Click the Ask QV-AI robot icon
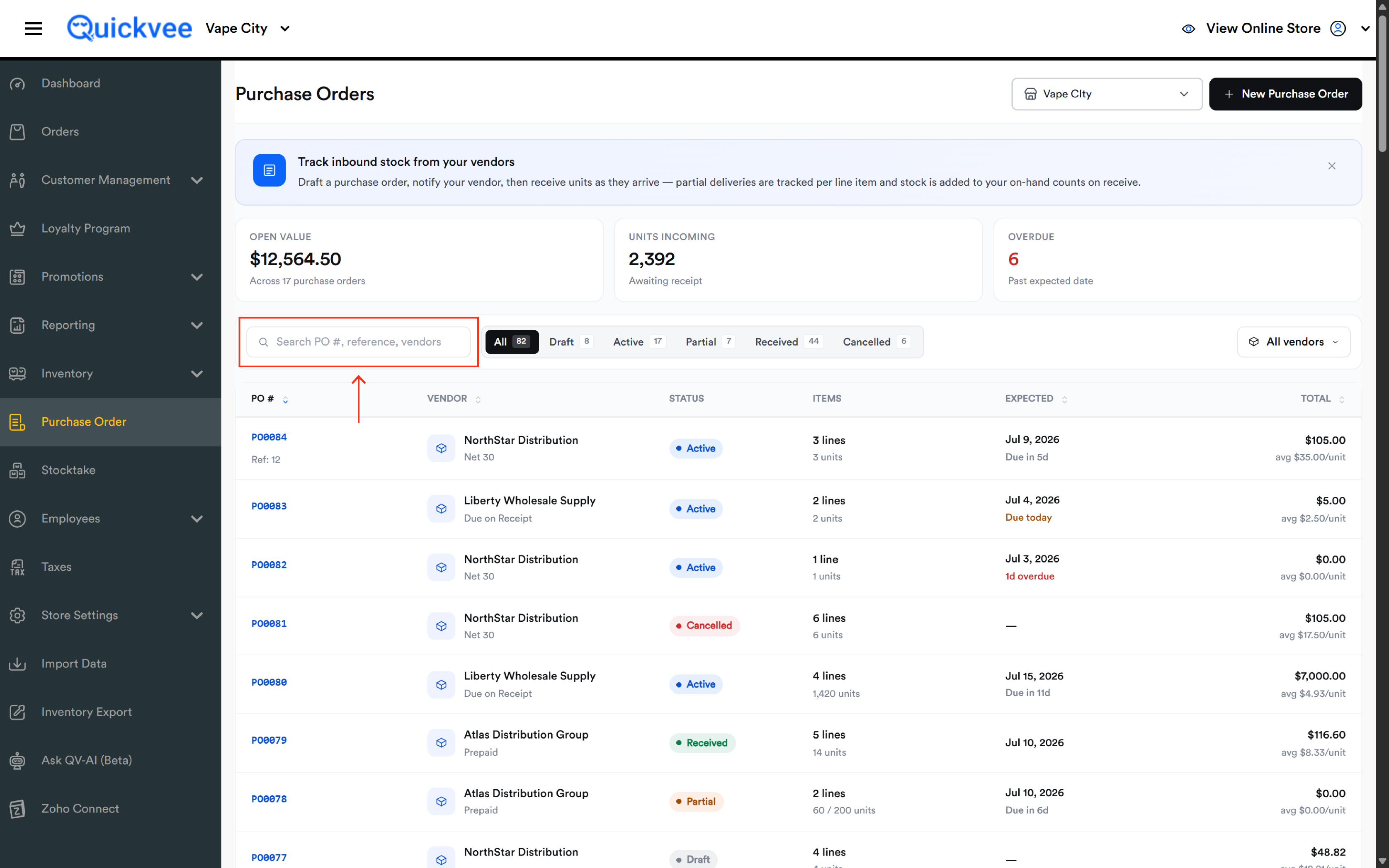1389x868 pixels. 17,760
